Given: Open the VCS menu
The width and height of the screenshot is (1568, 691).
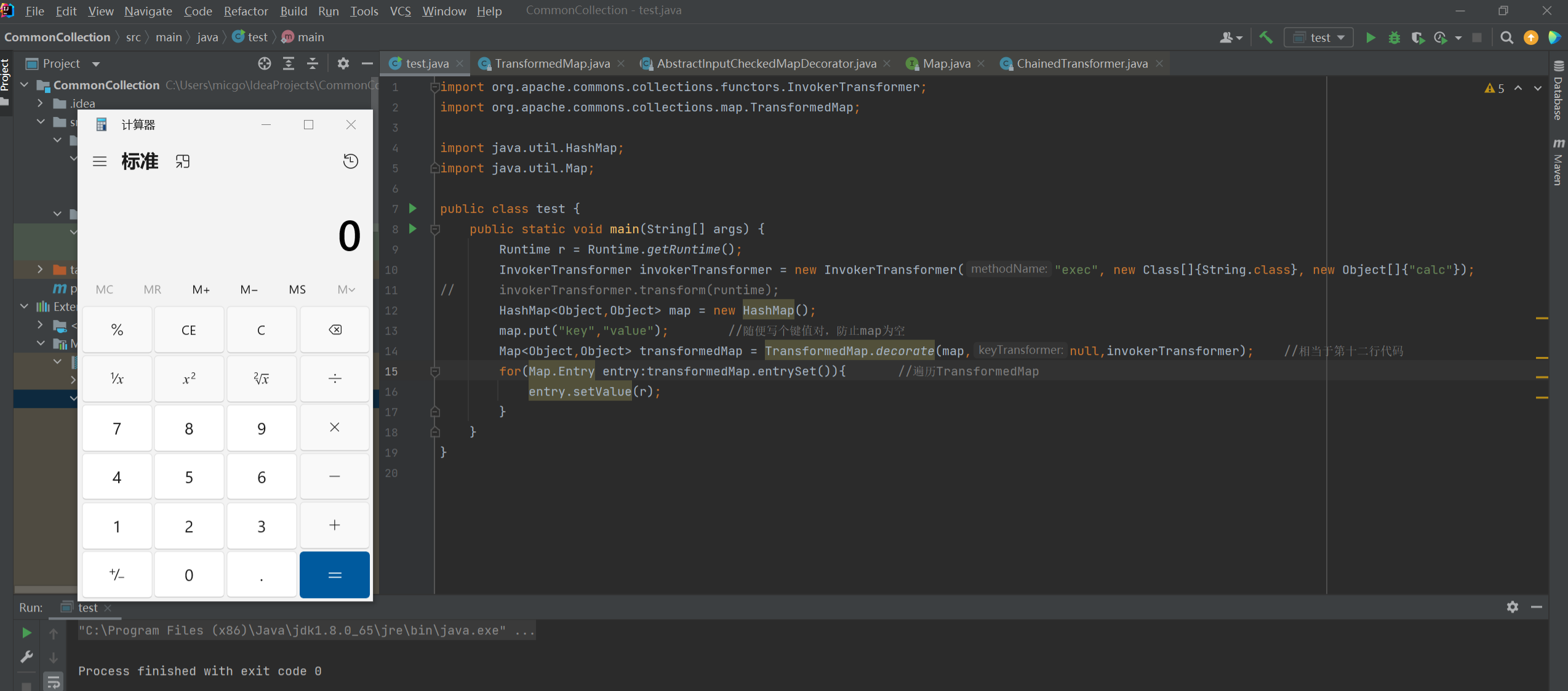Looking at the screenshot, I should (400, 11).
